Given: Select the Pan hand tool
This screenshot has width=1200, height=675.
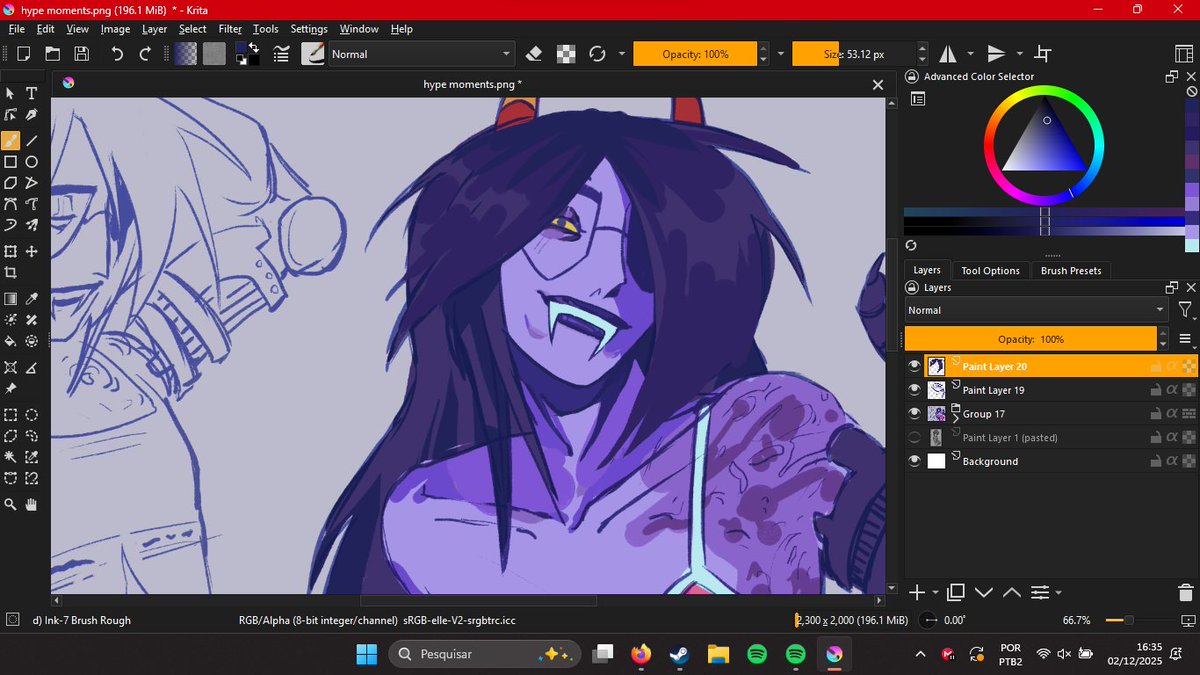Looking at the screenshot, I should (x=32, y=504).
